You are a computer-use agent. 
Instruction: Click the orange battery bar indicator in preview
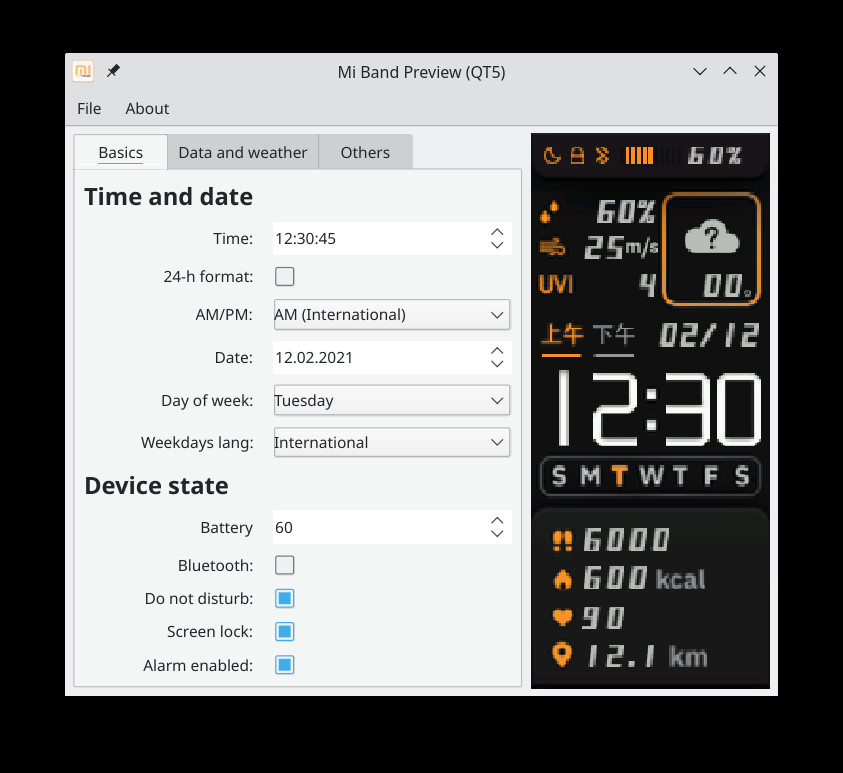click(639, 155)
